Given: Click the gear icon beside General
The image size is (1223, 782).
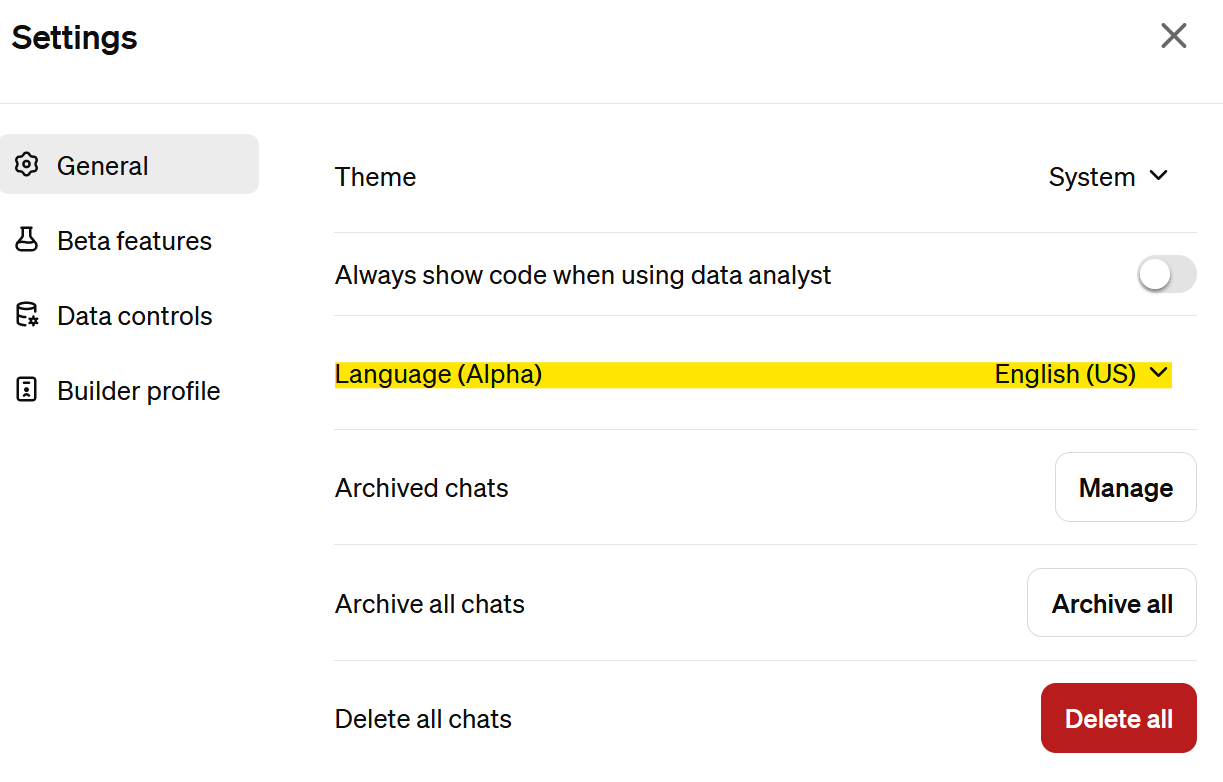Looking at the screenshot, I should (x=27, y=165).
